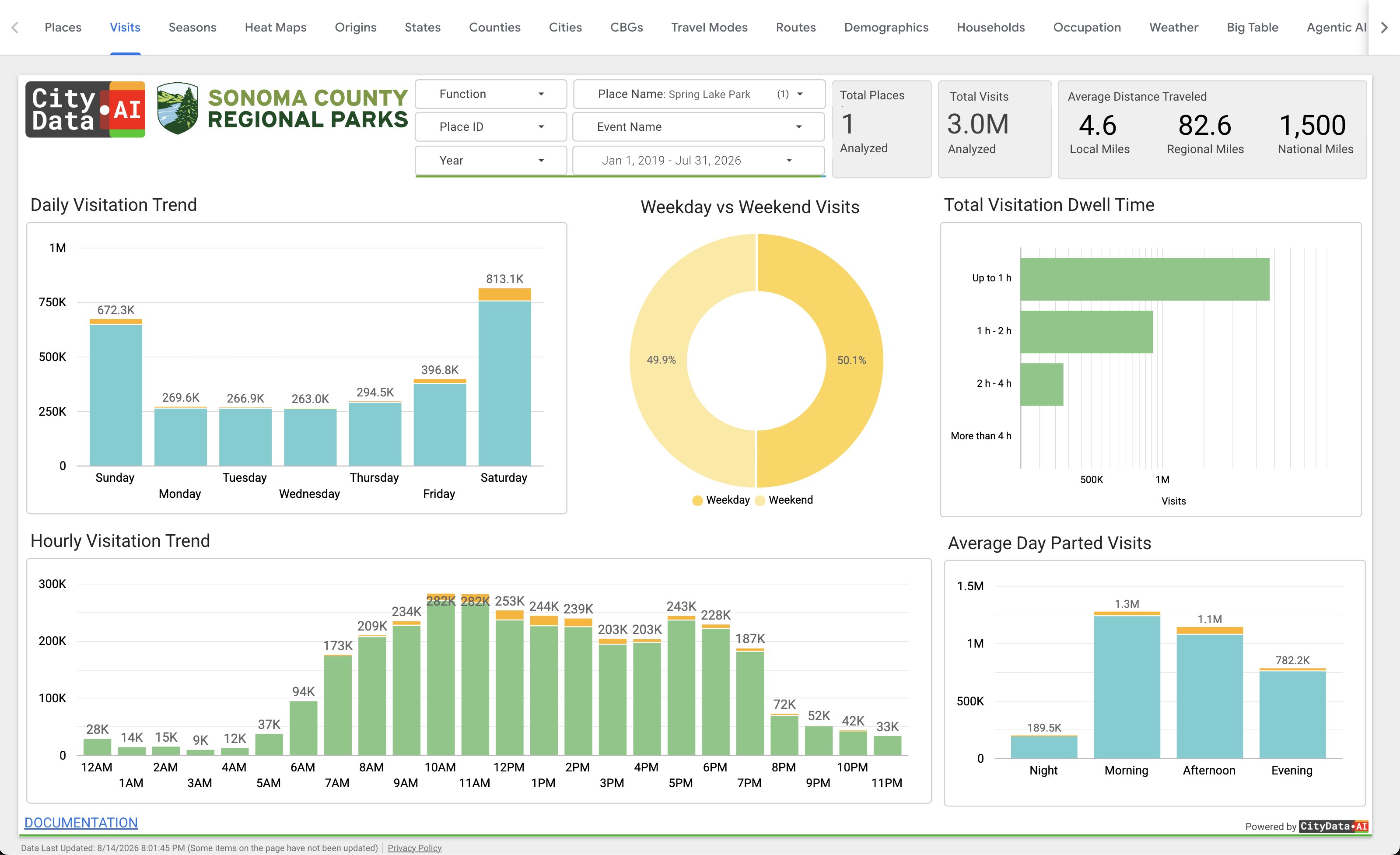The height and width of the screenshot is (855, 1400).
Task: Select the 10AM 282K hourly bar
Action: coord(441,675)
